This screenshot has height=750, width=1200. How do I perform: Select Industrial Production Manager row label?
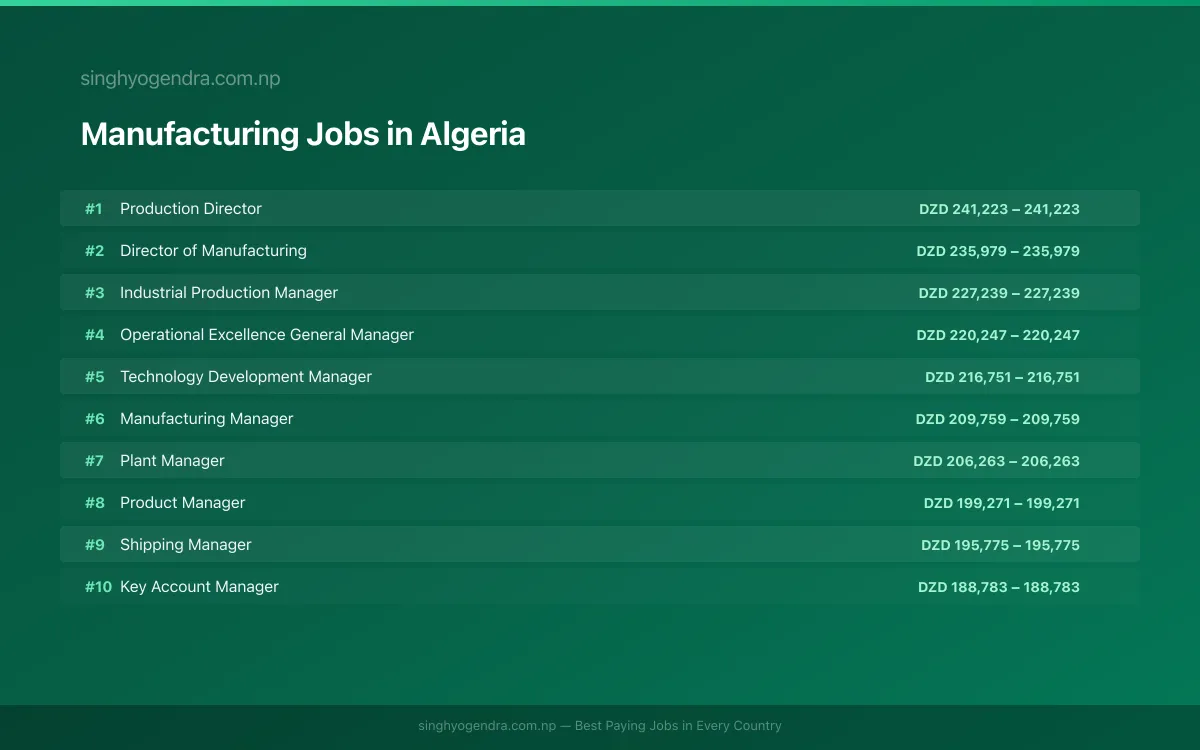[x=229, y=293]
